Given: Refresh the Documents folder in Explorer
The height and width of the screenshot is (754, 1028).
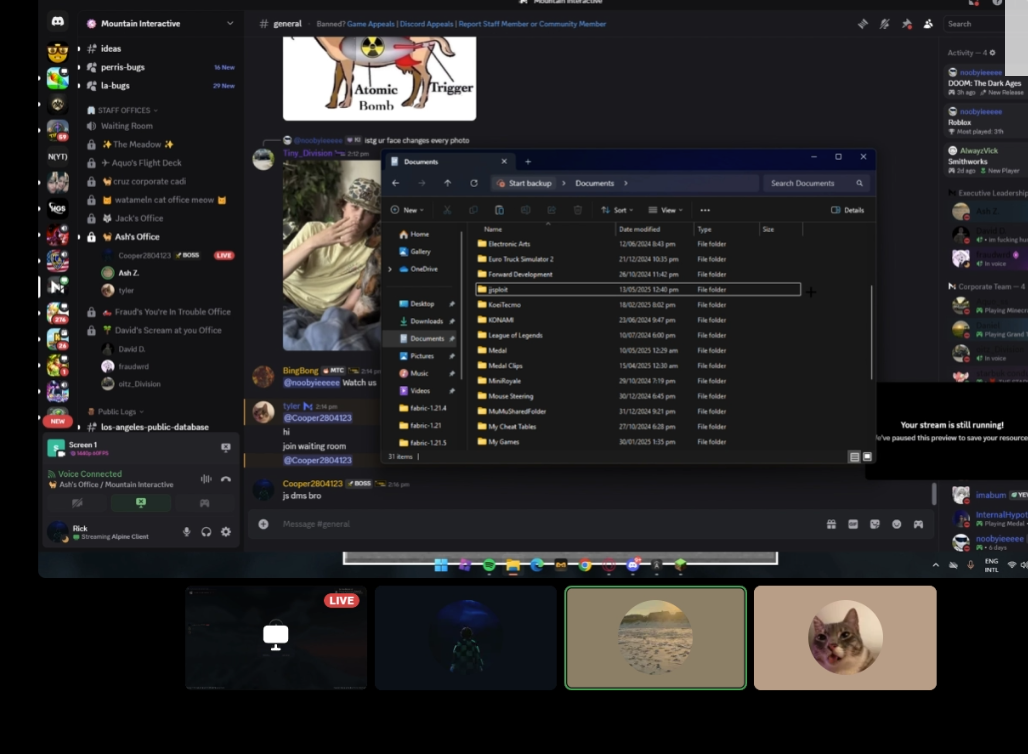Looking at the screenshot, I should pyautogui.click(x=474, y=184).
